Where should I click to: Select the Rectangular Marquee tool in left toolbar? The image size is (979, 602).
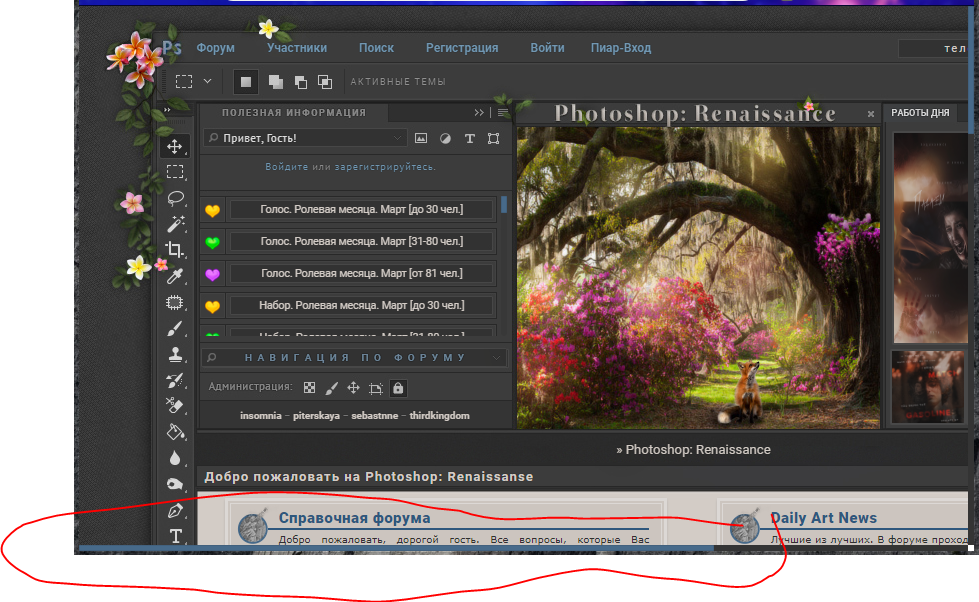tap(175, 172)
